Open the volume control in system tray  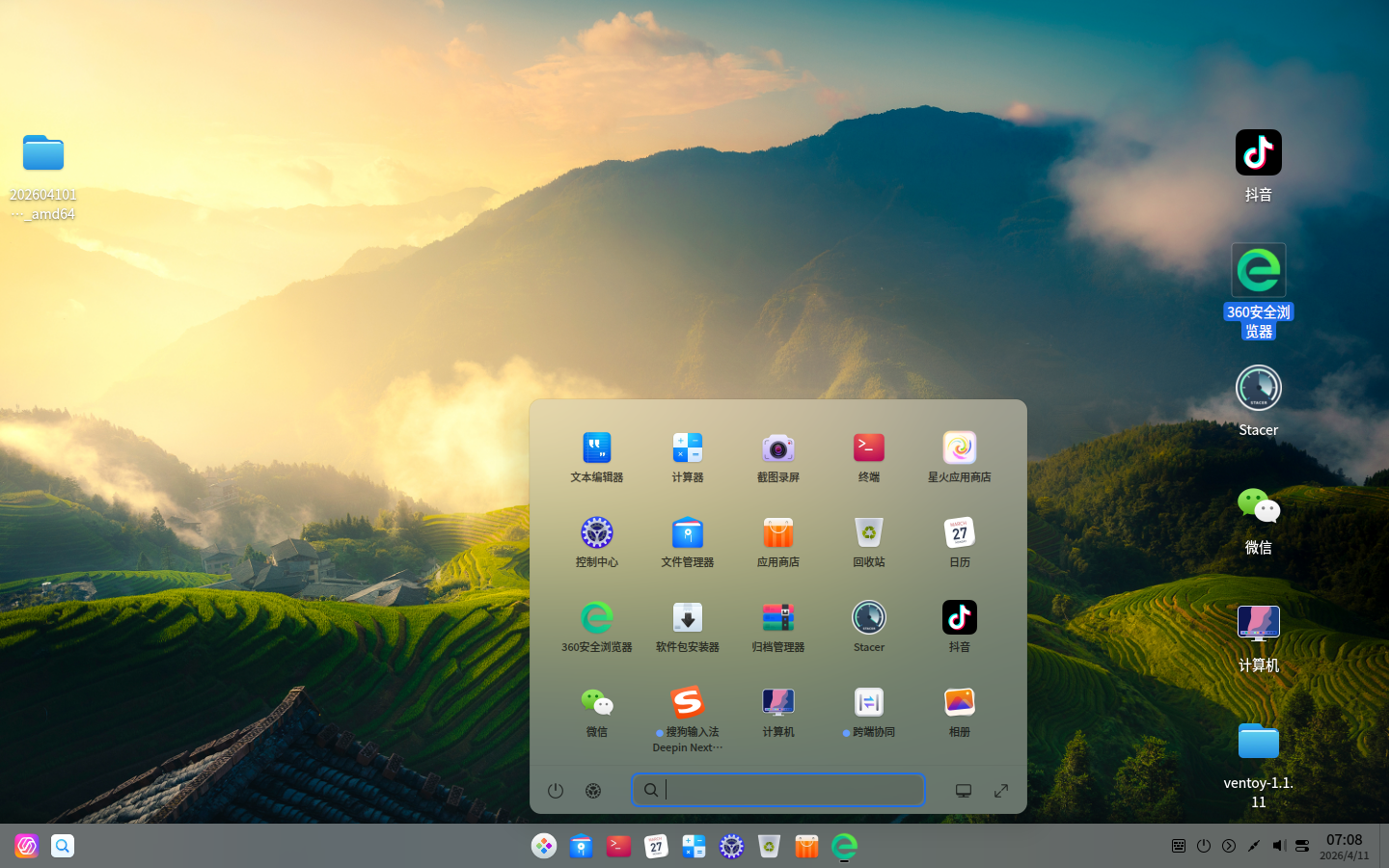pos(1278,846)
